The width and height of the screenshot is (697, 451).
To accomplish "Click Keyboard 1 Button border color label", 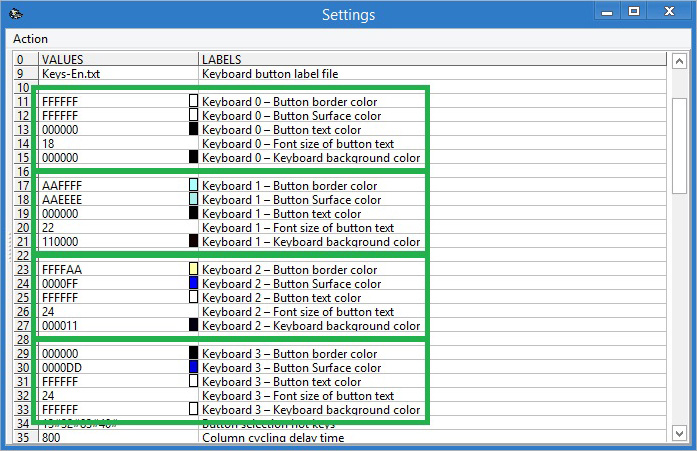I will click(289, 186).
